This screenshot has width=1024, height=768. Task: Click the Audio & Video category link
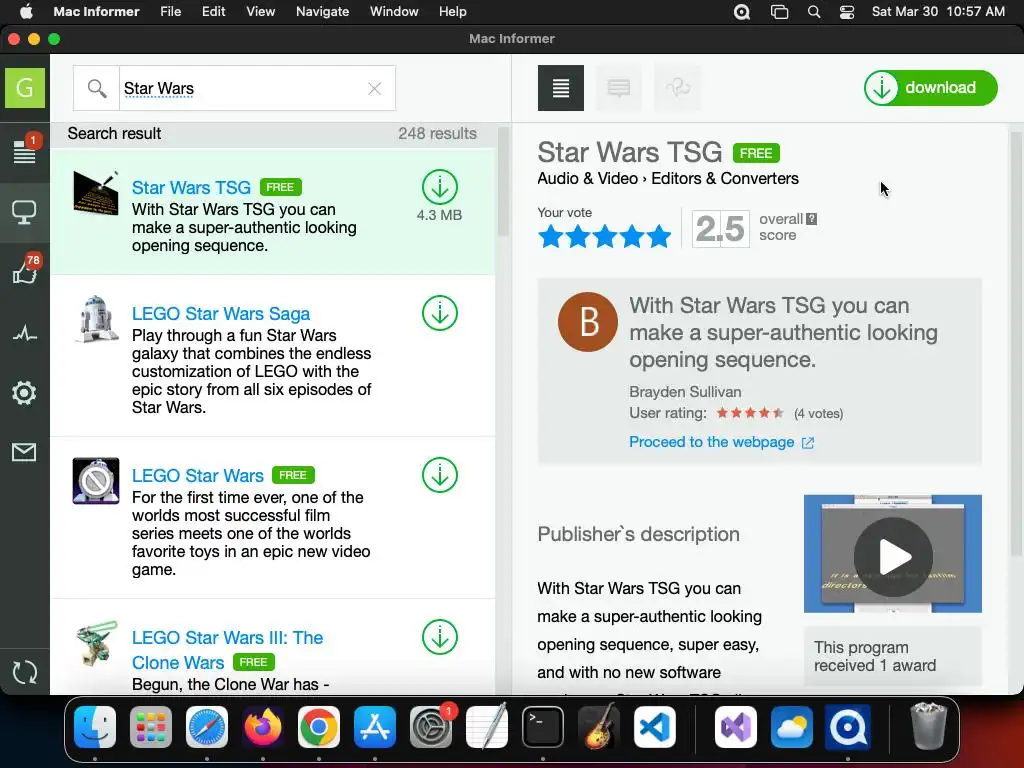pos(587,178)
